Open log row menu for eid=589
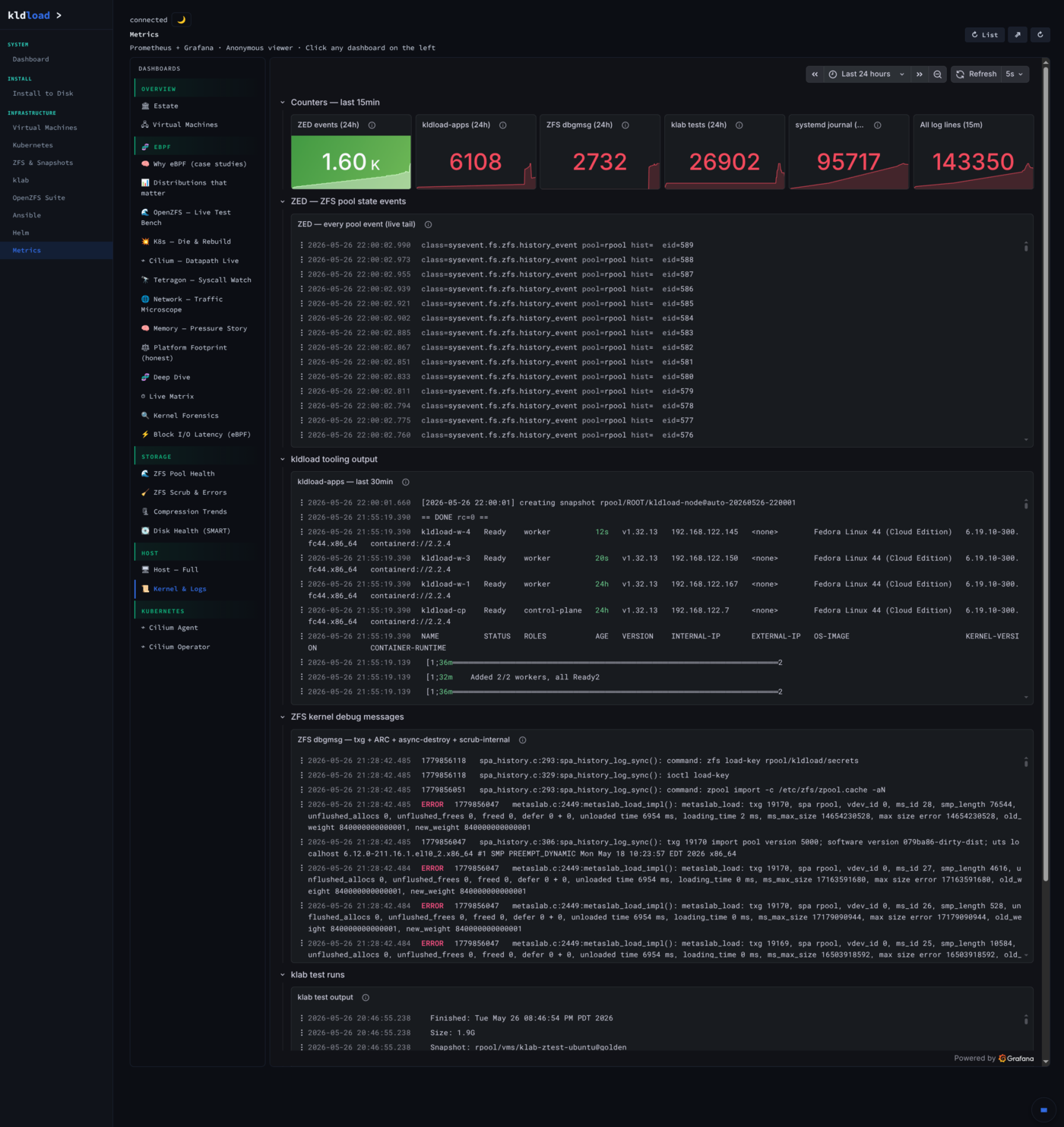The image size is (1064, 1127). coord(302,245)
